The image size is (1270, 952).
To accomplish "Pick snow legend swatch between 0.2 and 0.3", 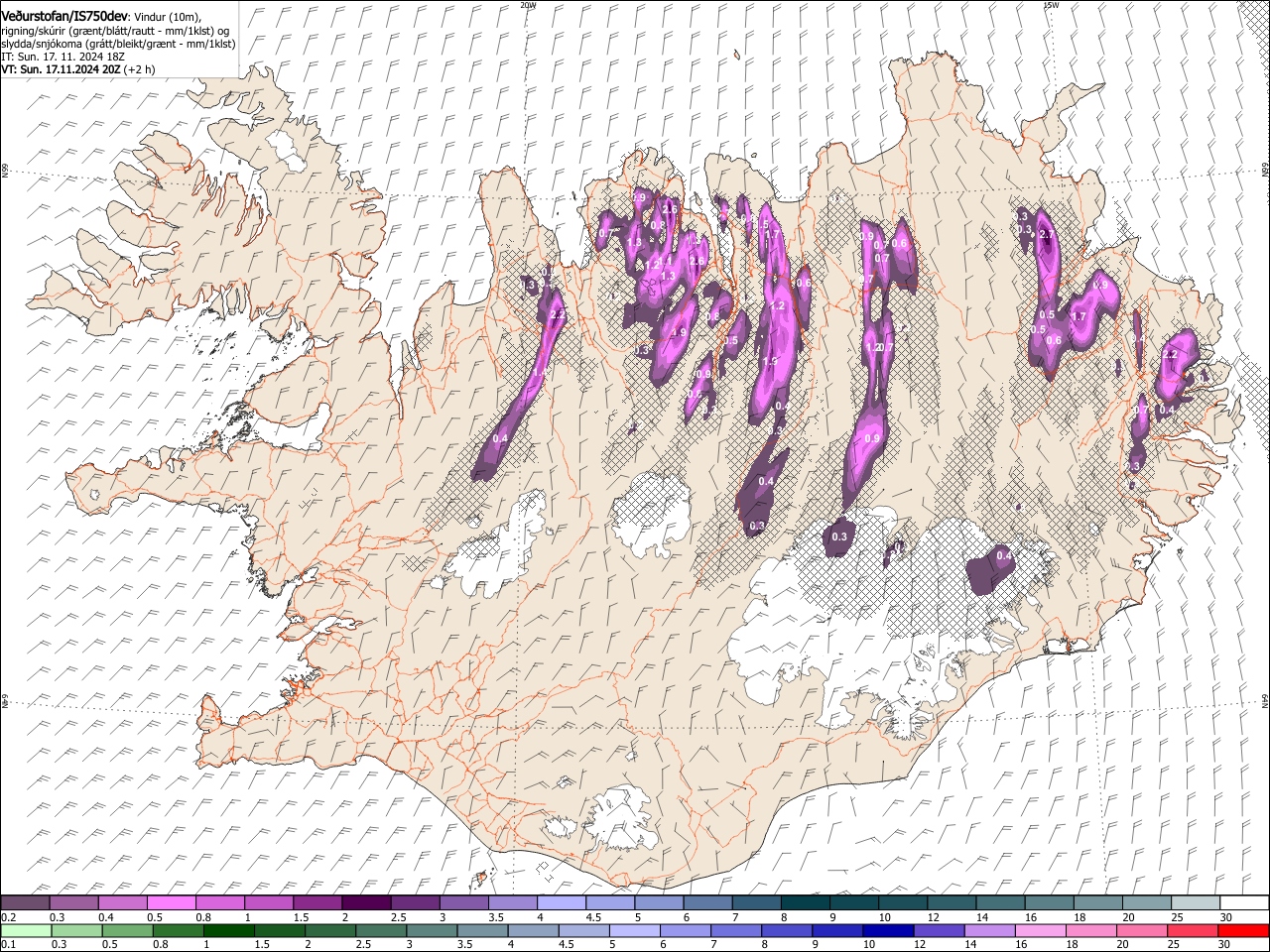I will point(25,902).
